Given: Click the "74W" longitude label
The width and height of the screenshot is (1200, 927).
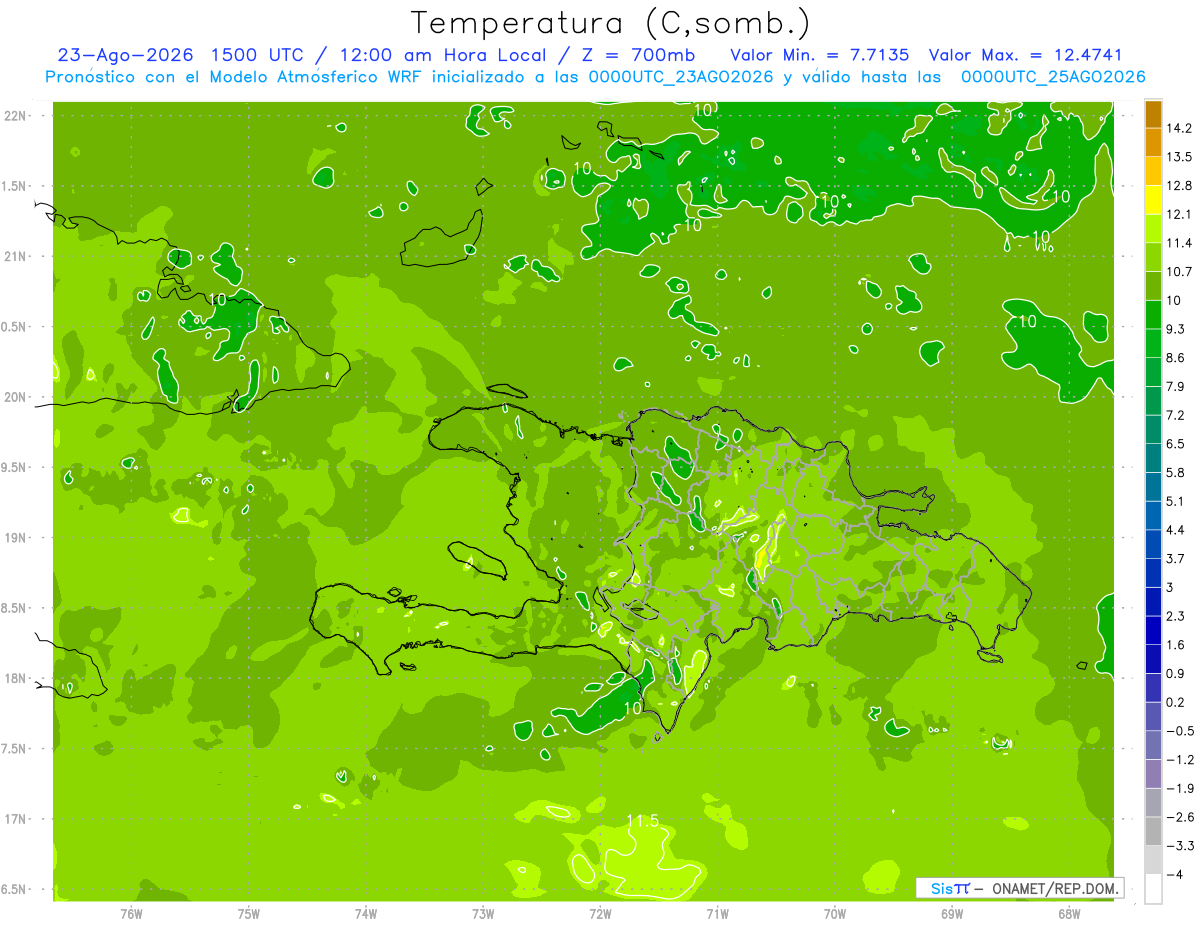Looking at the screenshot, I should click(x=366, y=914).
